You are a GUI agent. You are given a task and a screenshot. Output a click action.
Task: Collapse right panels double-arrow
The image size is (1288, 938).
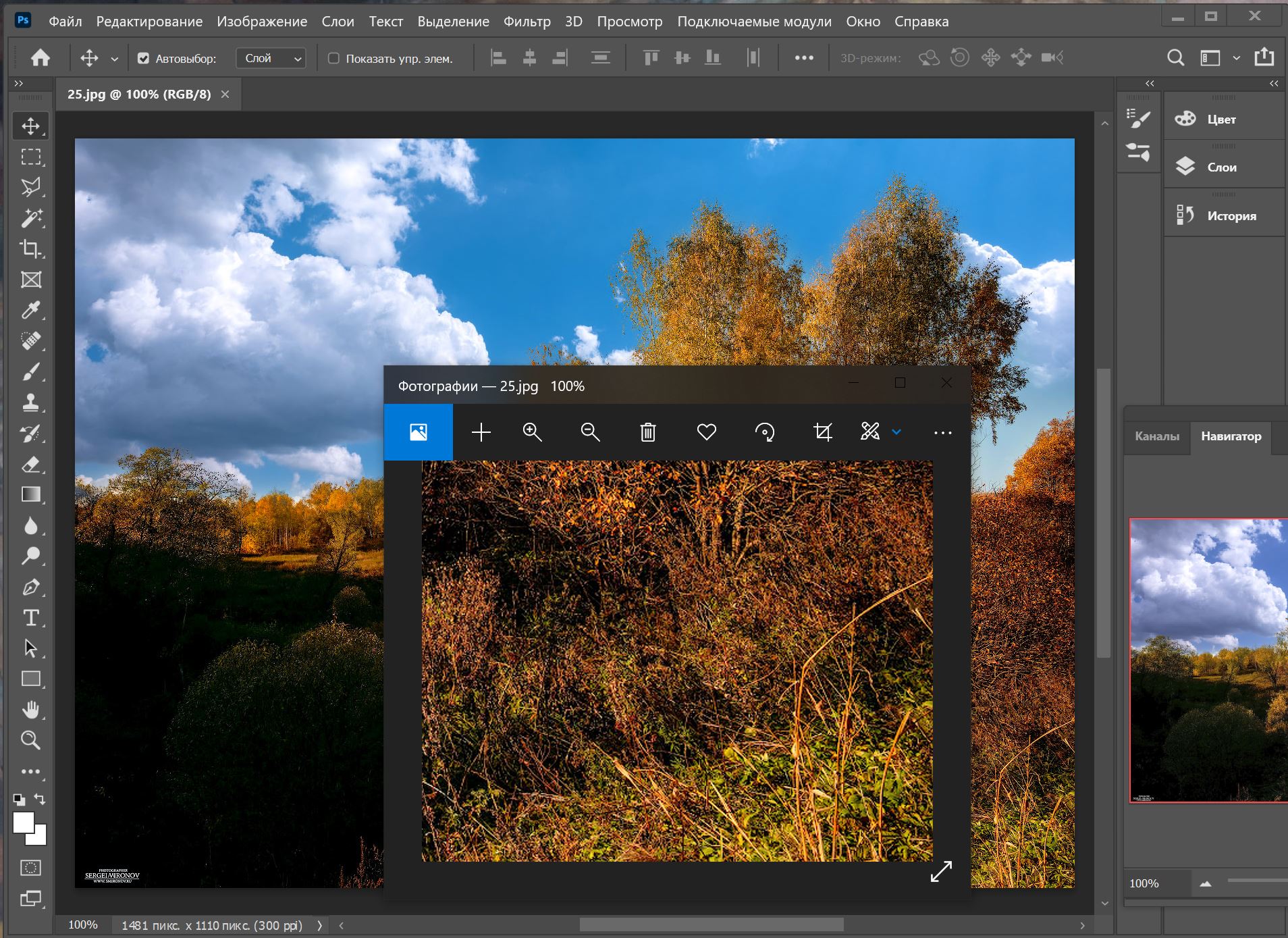click(1274, 84)
